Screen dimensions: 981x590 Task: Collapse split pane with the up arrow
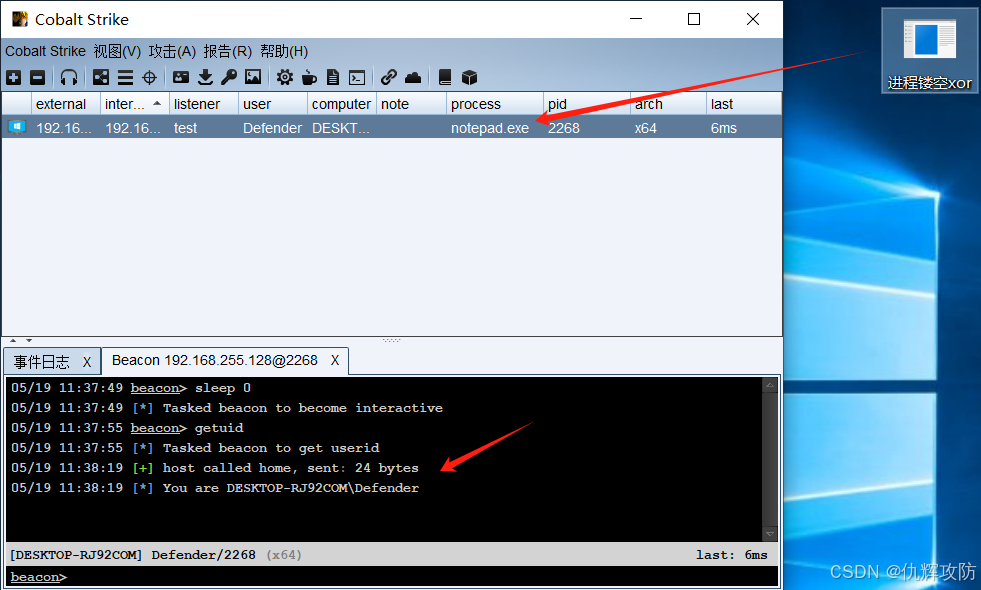pos(13,340)
